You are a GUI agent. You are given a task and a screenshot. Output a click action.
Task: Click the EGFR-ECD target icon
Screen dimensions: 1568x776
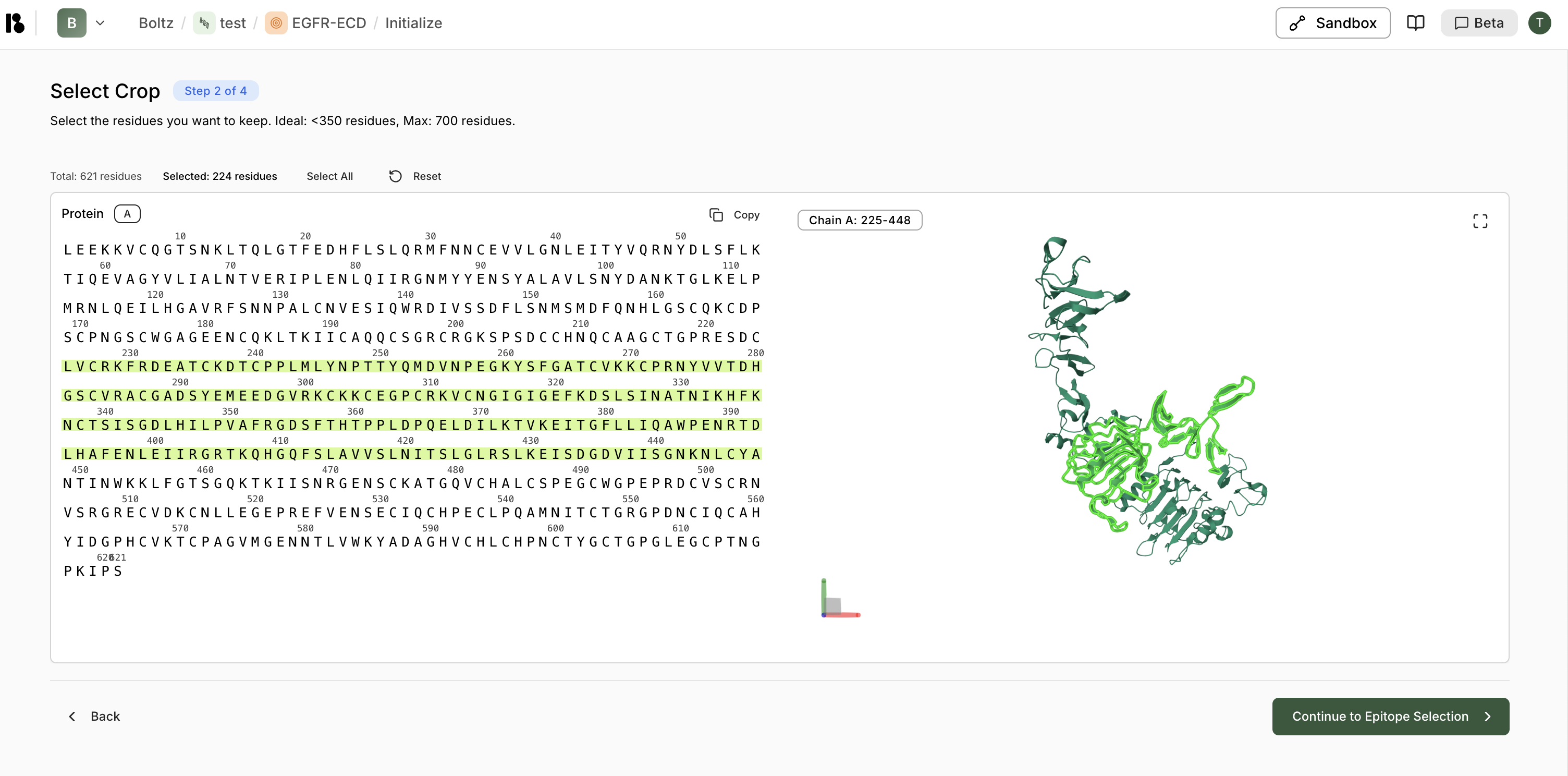276,23
